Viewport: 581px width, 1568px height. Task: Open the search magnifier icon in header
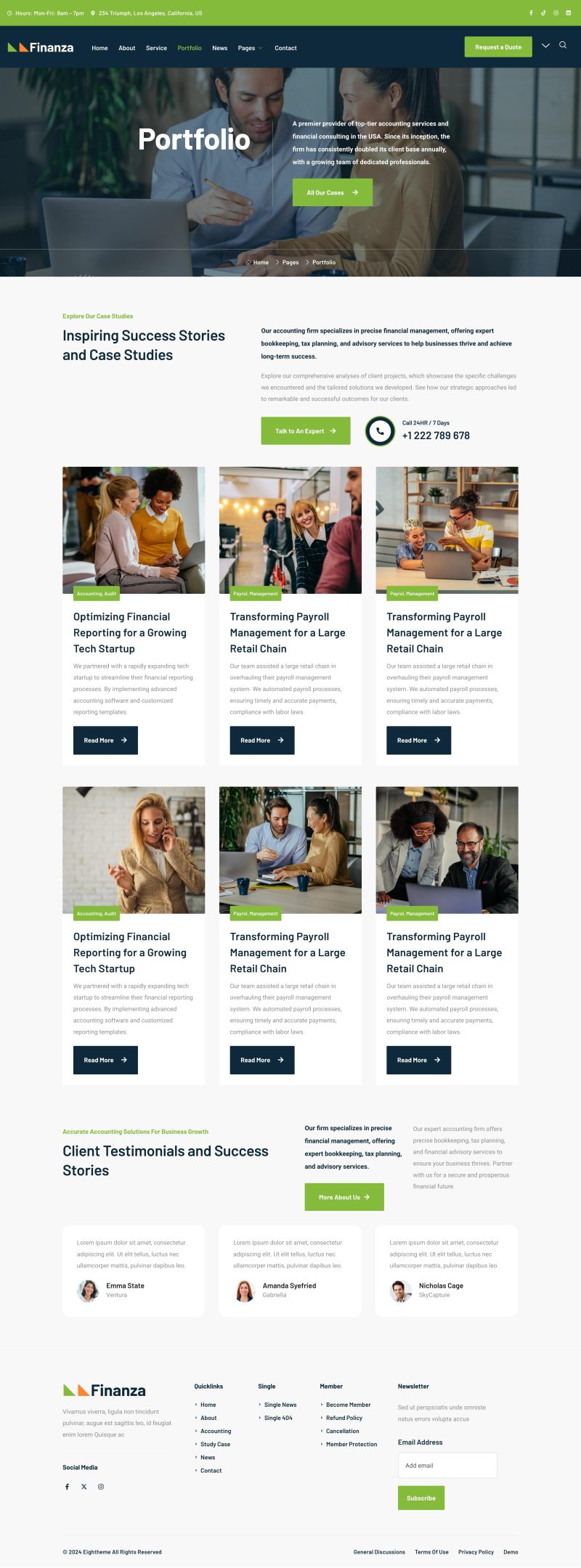click(x=563, y=45)
